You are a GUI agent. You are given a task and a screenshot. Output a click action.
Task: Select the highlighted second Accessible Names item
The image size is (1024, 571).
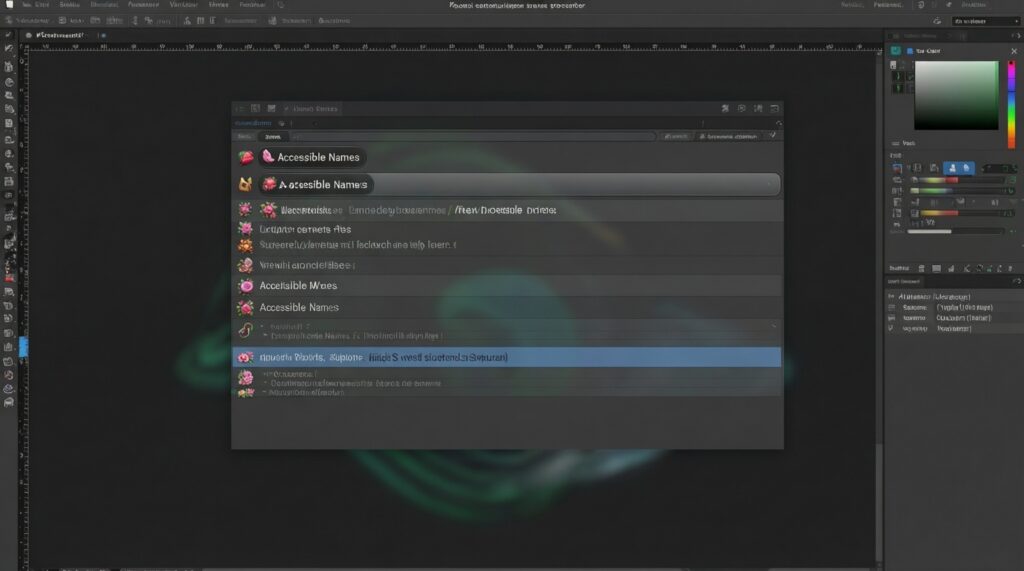click(519, 185)
